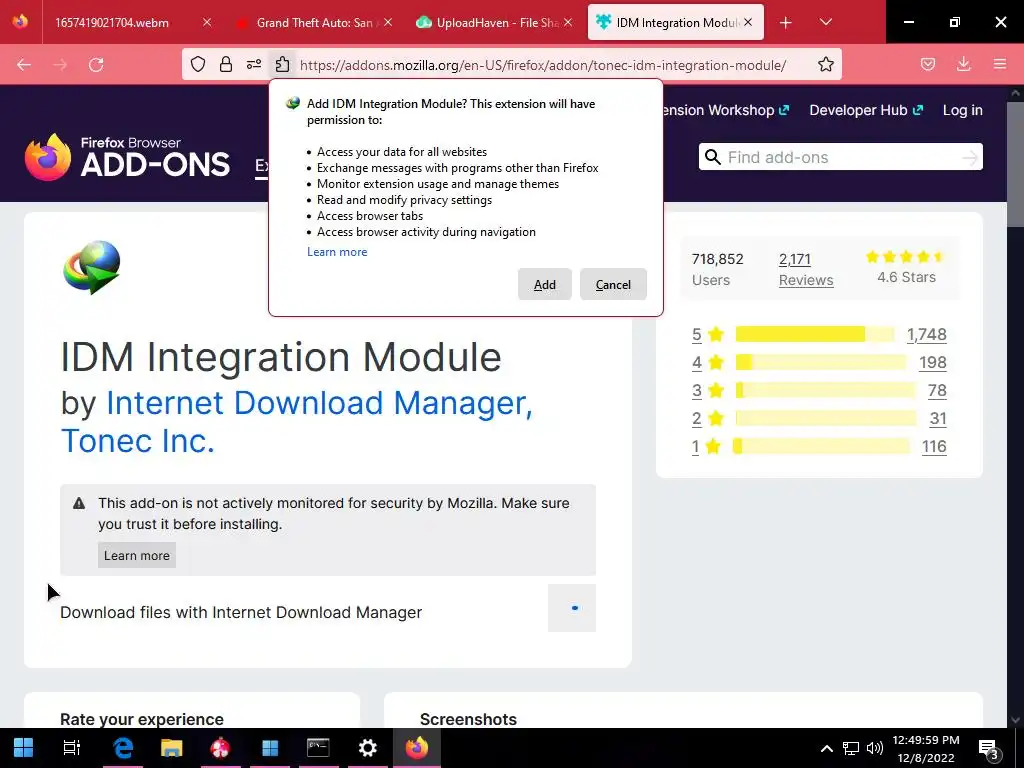Open Learn more in the permission dialog
The height and width of the screenshot is (768, 1024).
[x=337, y=252]
